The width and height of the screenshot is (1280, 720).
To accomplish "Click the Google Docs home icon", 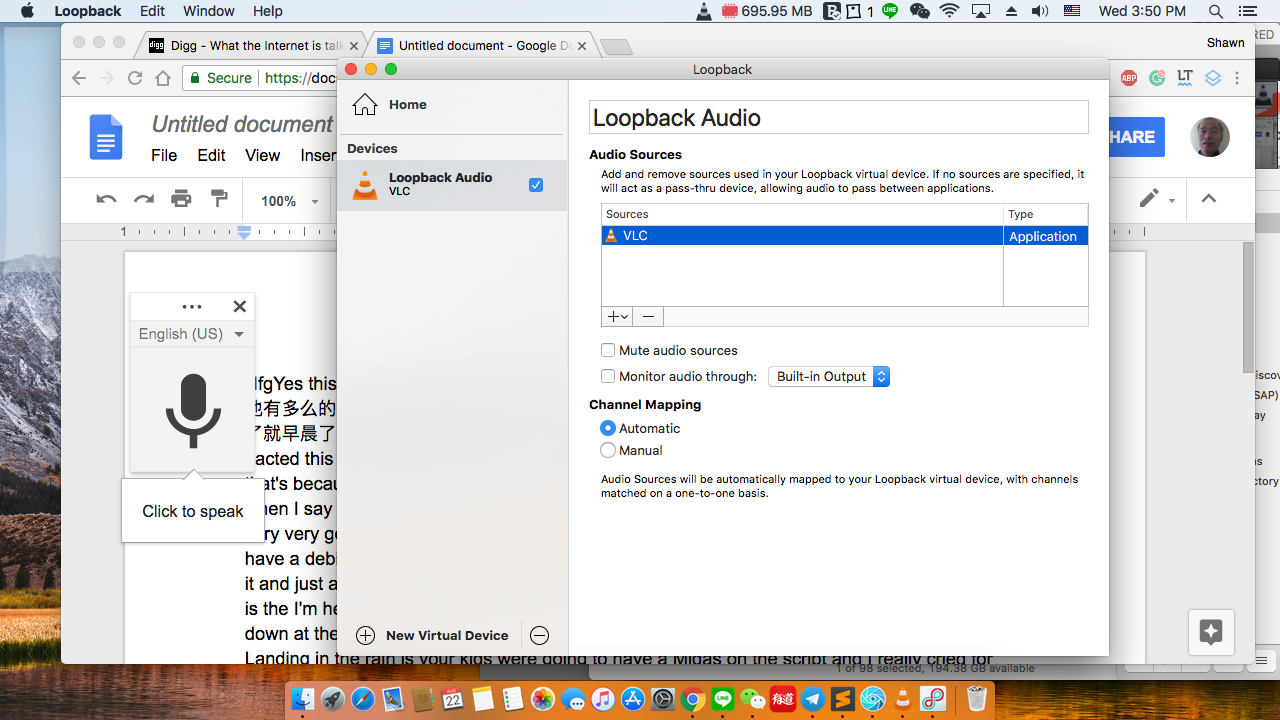I will point(106,137).
